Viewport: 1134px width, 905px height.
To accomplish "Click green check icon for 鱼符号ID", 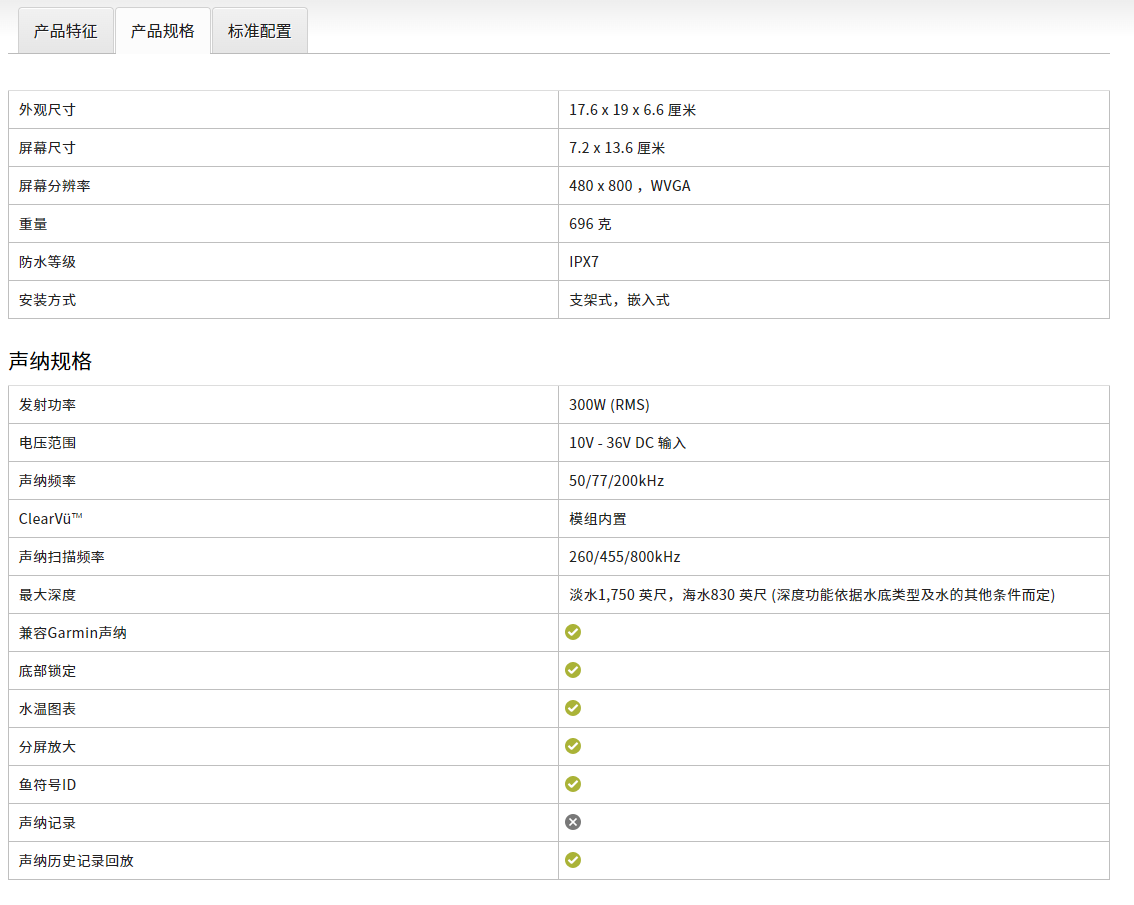I will (573, 784).
